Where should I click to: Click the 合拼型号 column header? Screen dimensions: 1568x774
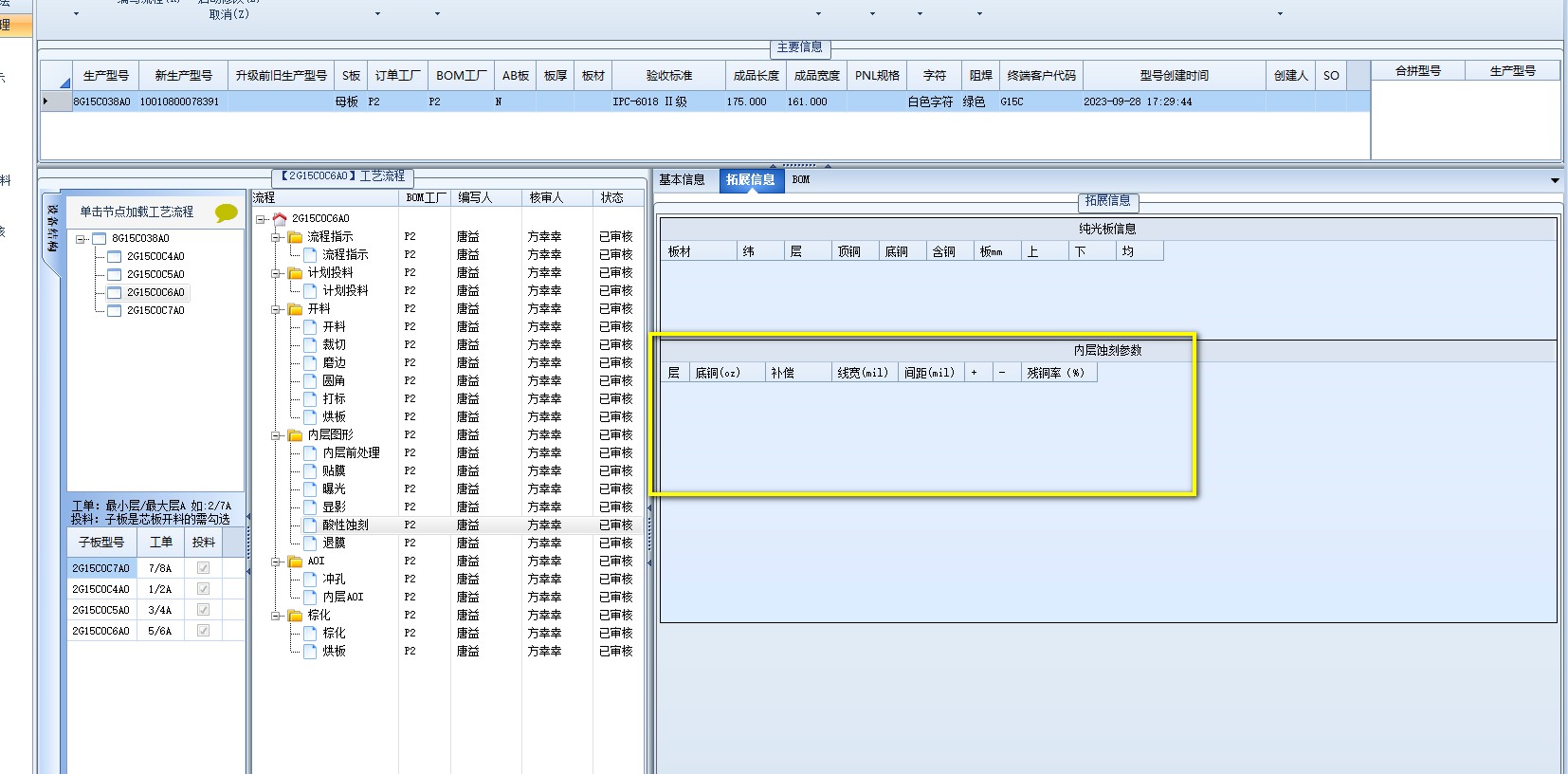pyautogui.click(x=1418, y=70)
